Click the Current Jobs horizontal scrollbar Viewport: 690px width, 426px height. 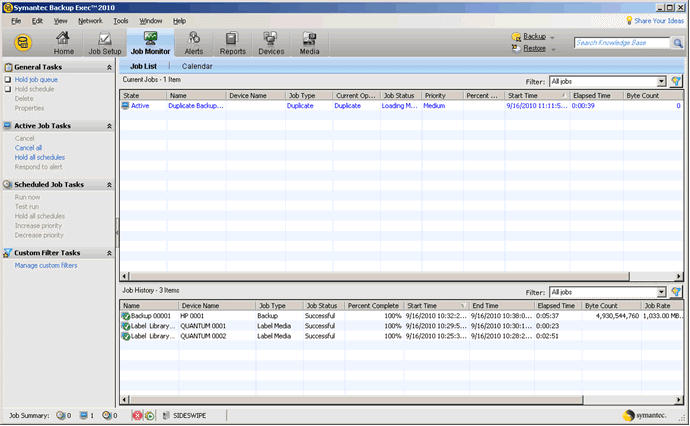click(379, 276)
